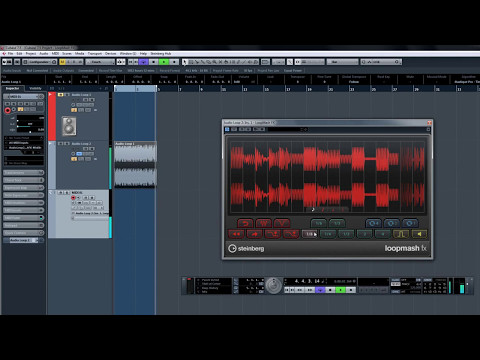Click the 1/3 stutter button in the upper green row
The width and height of the screenshot is (480, 360).
point(337,223)
